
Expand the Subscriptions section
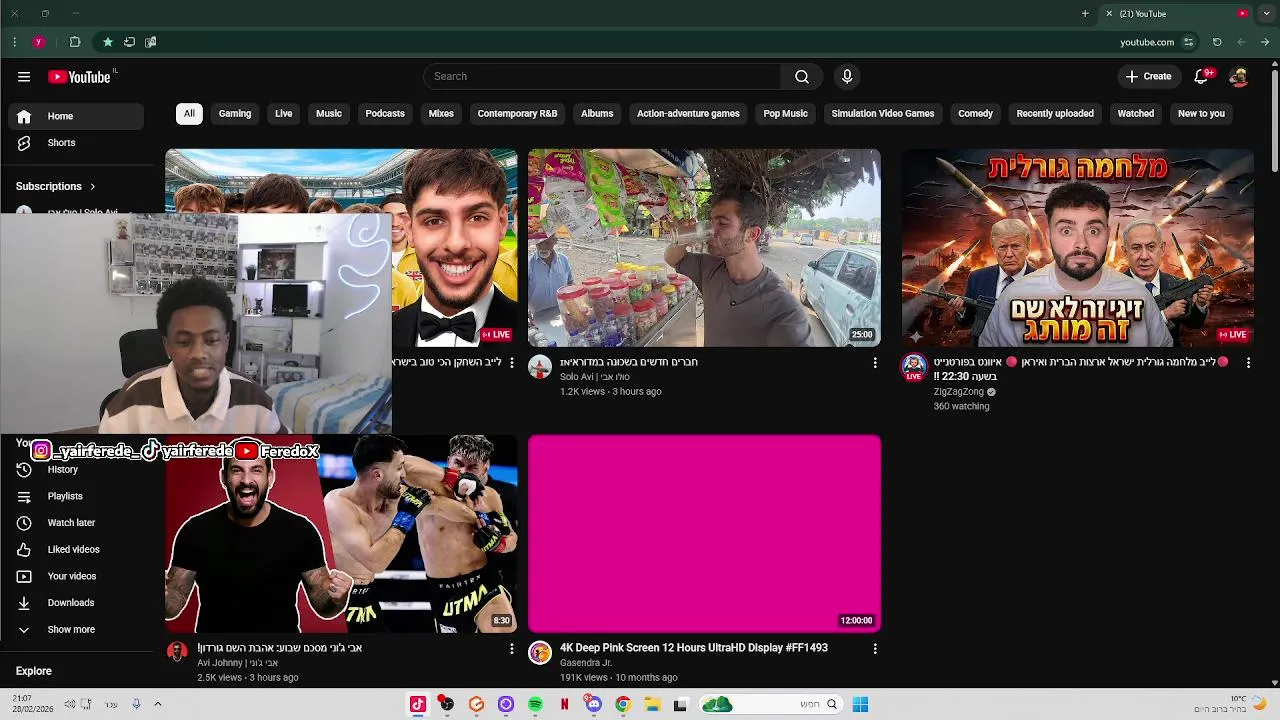[x=56, y=186]
